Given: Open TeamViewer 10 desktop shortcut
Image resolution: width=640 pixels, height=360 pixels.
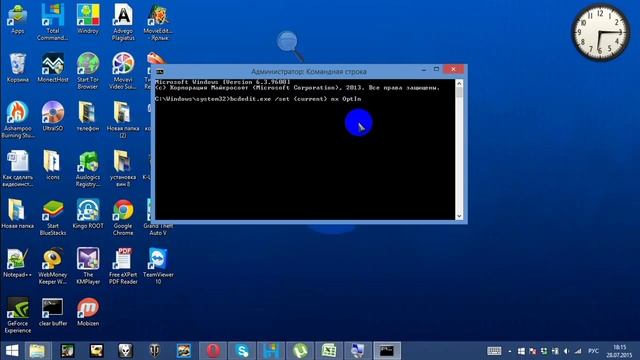Looking at the screenshot, I should point(158,266).
